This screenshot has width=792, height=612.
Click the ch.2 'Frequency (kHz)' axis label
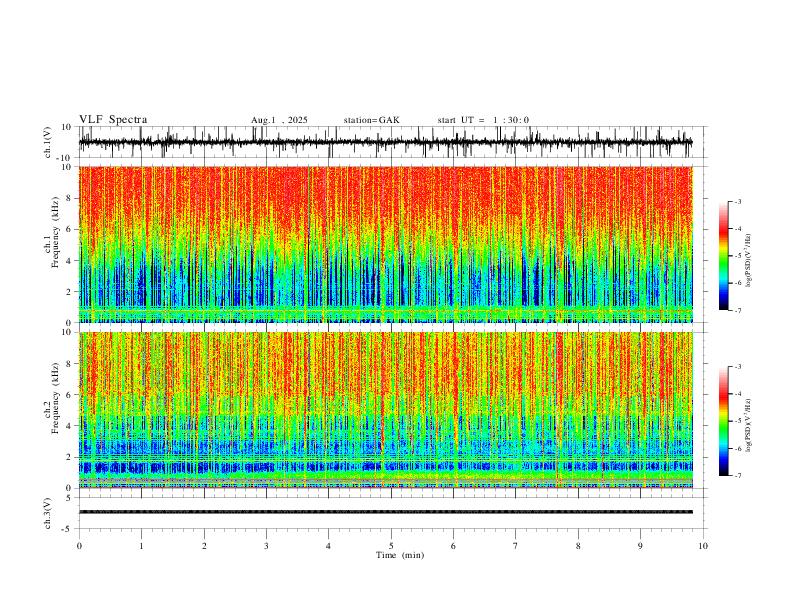[55, 398]
